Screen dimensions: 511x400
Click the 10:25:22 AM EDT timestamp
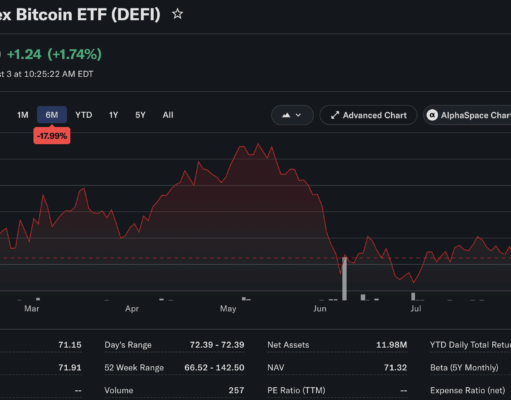tap(59, 74)
